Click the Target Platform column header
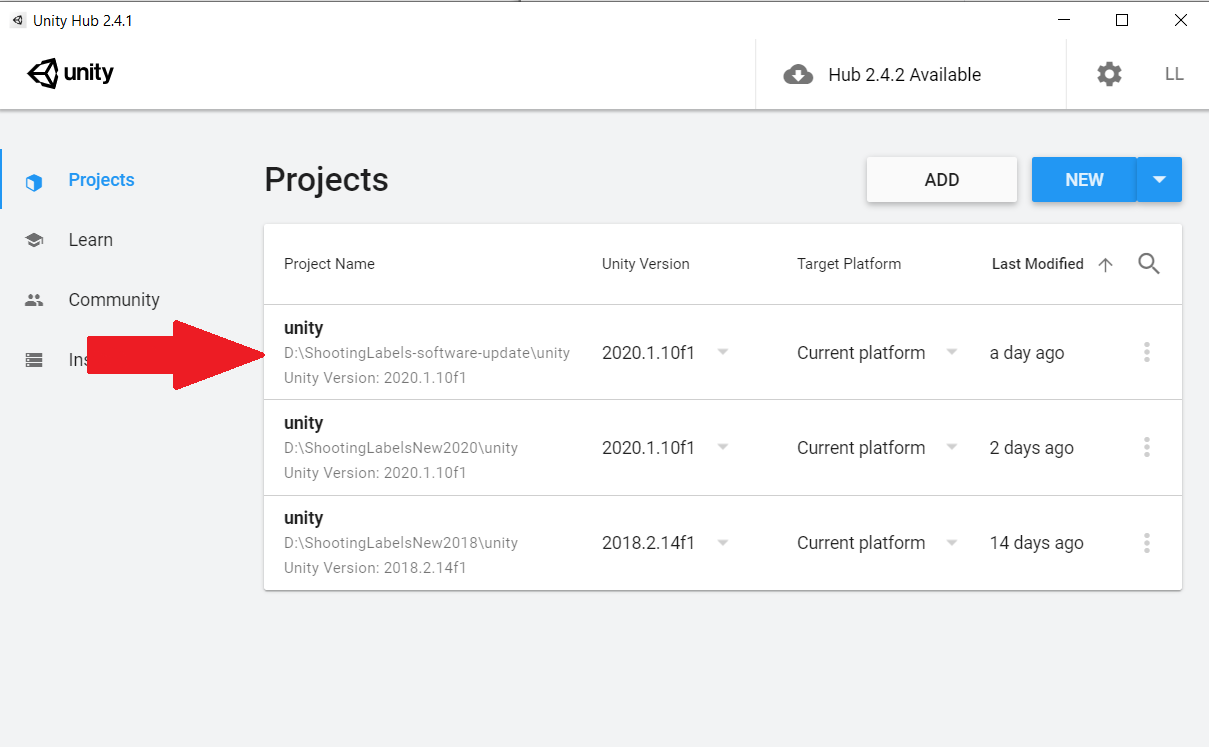Image resolution: width=1209 pixels, height=747 pixels. coord(848,264)
